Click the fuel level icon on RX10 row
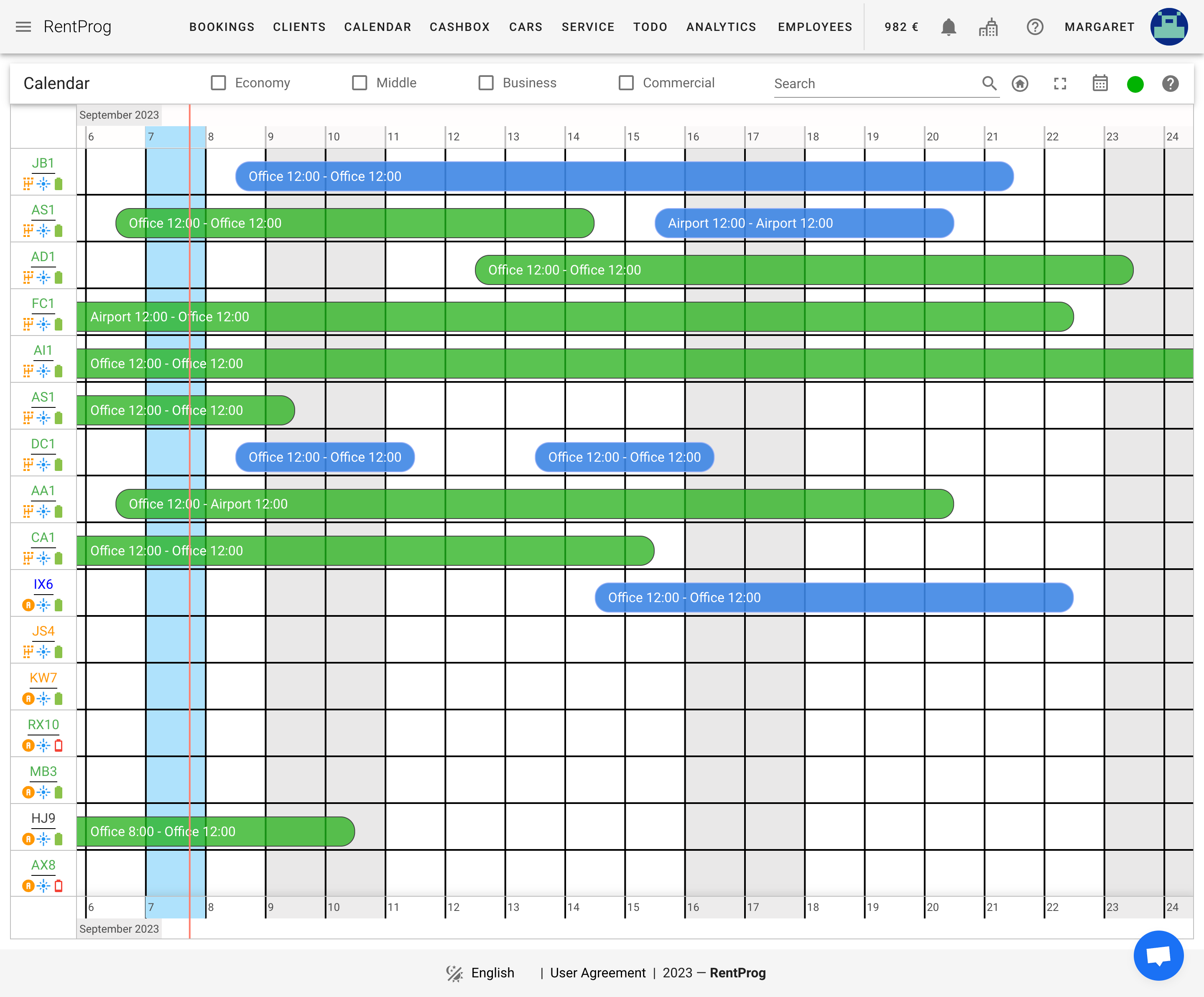1204x997 pixels. [x=59, y=745]
